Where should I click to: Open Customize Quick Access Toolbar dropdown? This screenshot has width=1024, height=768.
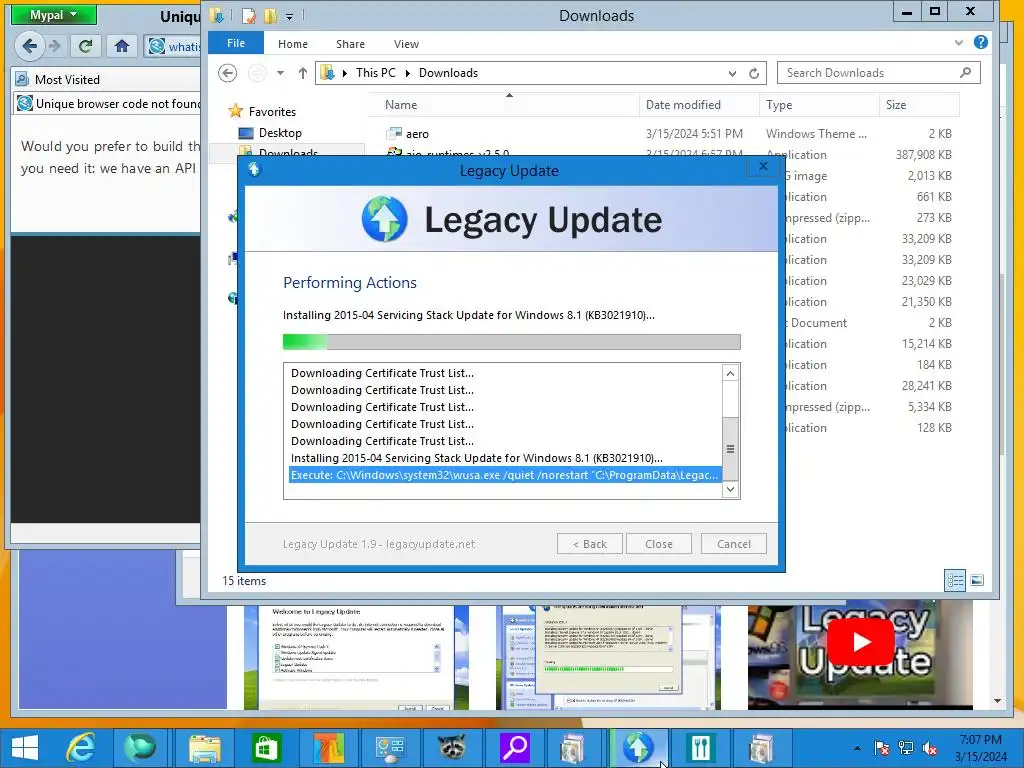[x=289, y=16]
